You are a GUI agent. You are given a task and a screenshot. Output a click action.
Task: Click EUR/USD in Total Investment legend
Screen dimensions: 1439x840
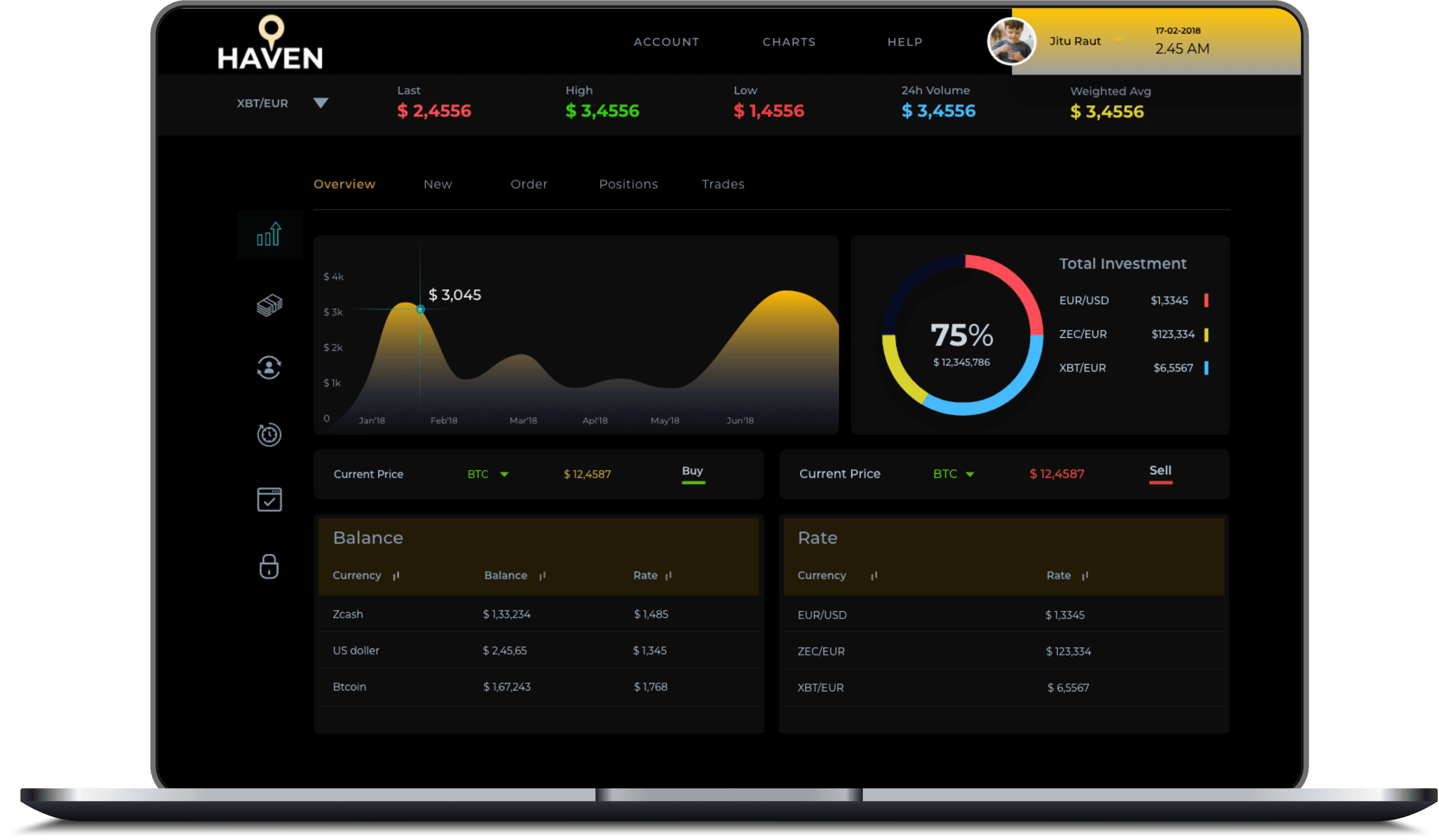click(x=1084, y=301)
